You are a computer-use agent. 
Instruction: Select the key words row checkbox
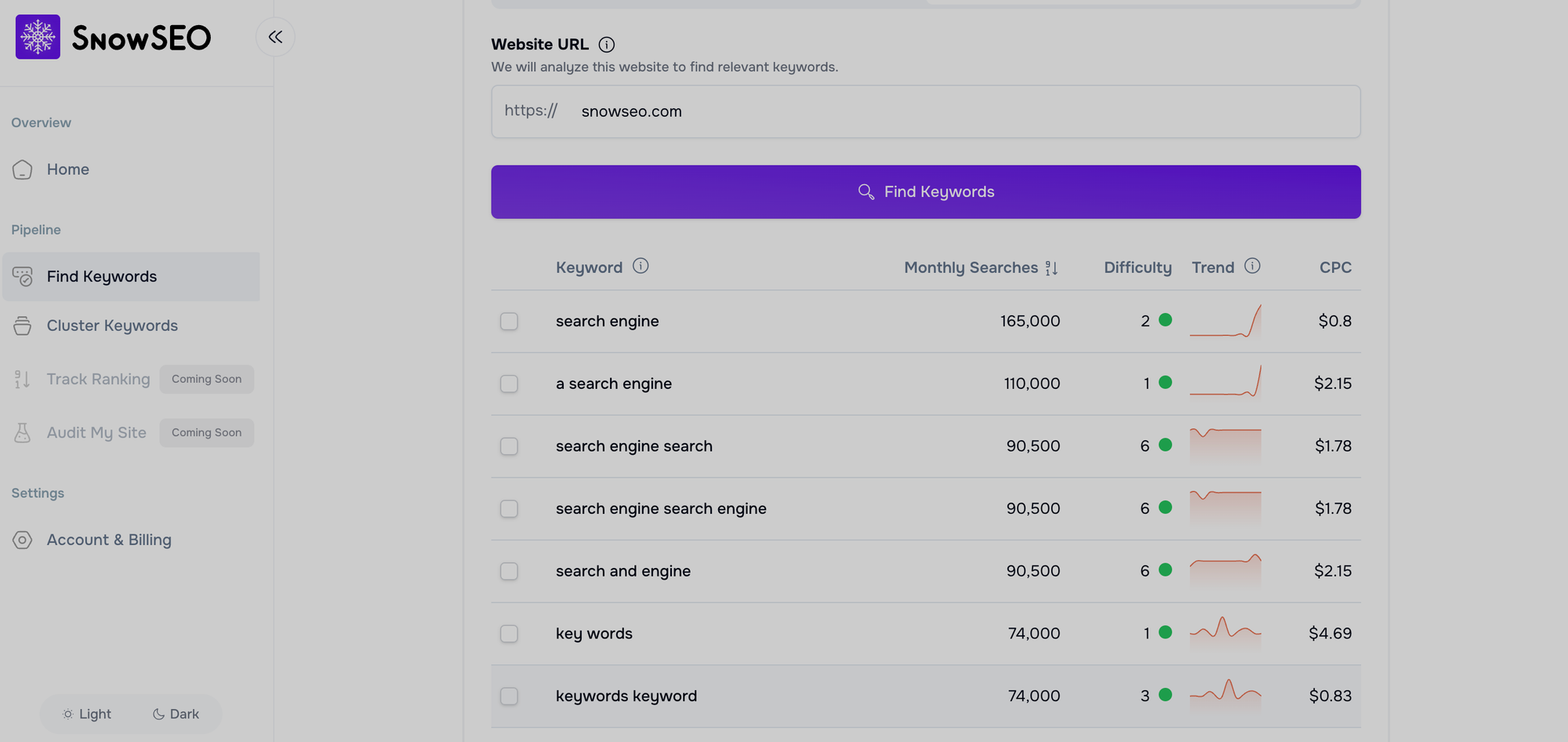click(509, 633)
